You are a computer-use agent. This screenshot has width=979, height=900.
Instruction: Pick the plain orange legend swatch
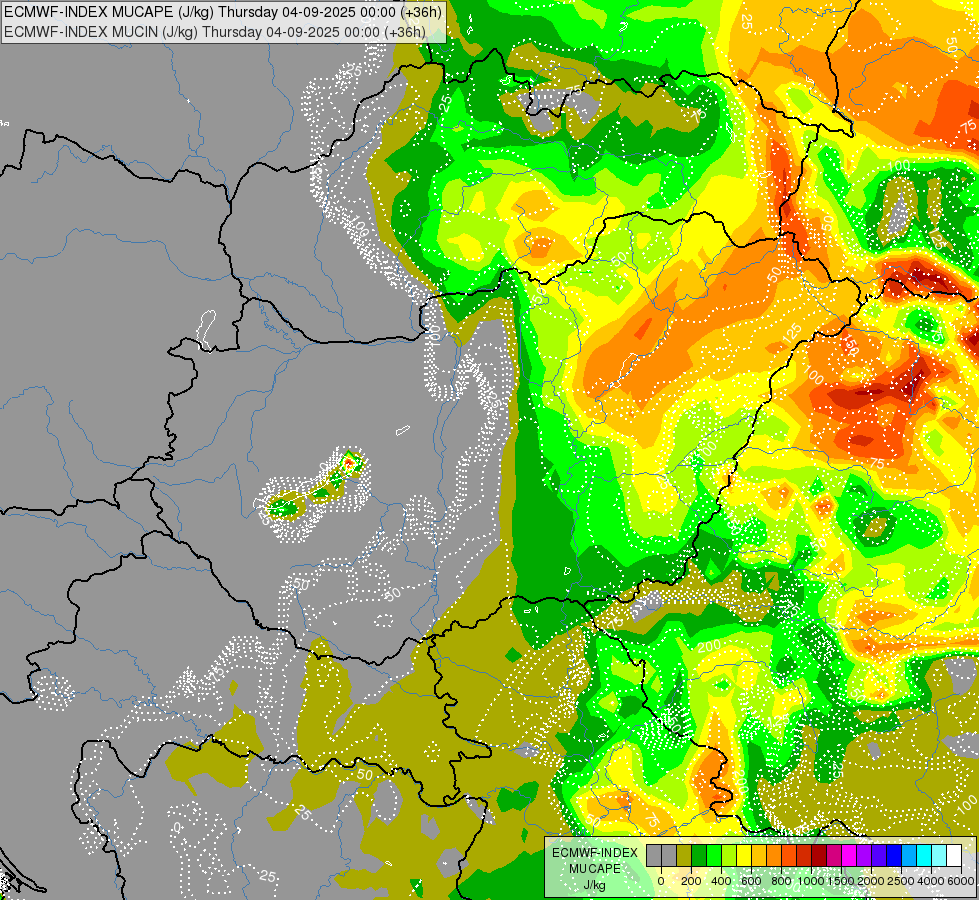point(774,856)
